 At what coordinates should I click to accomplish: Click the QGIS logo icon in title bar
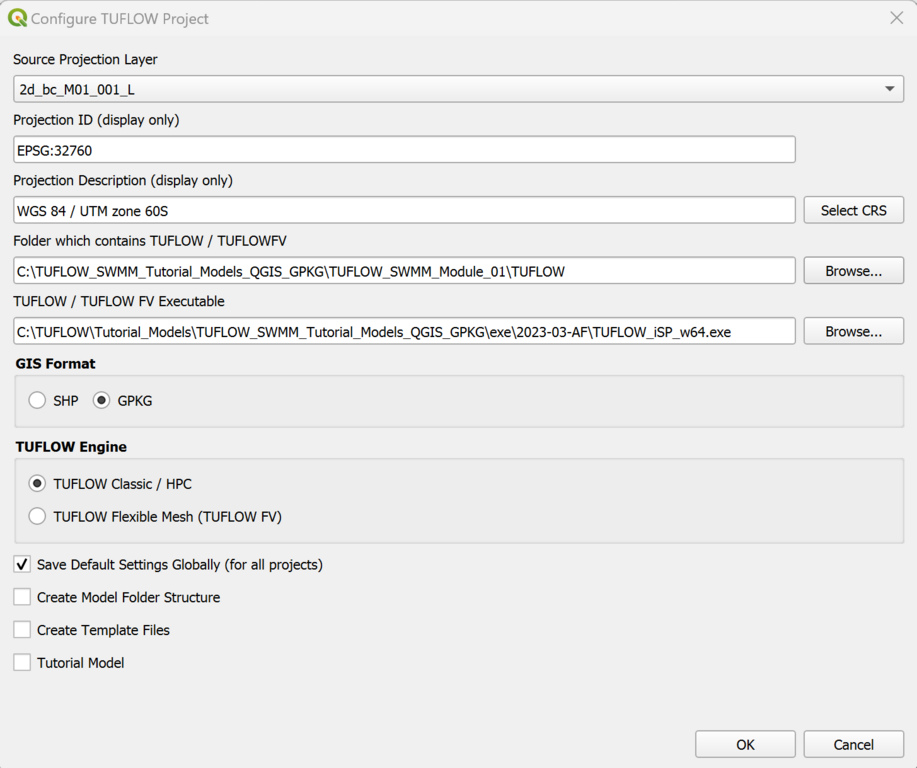coord(17,18)
